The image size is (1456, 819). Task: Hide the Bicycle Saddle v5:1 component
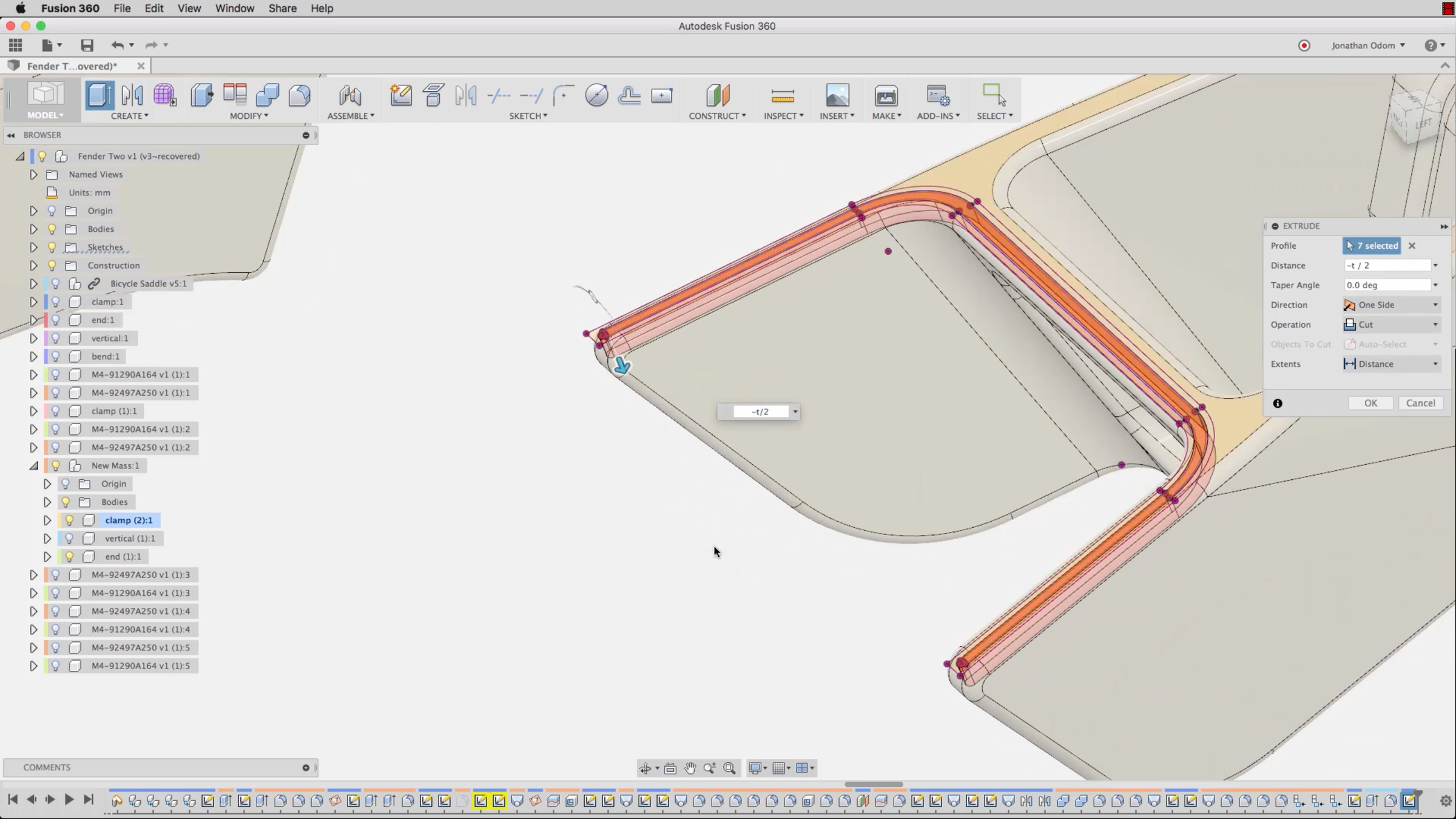coord(56,283)
